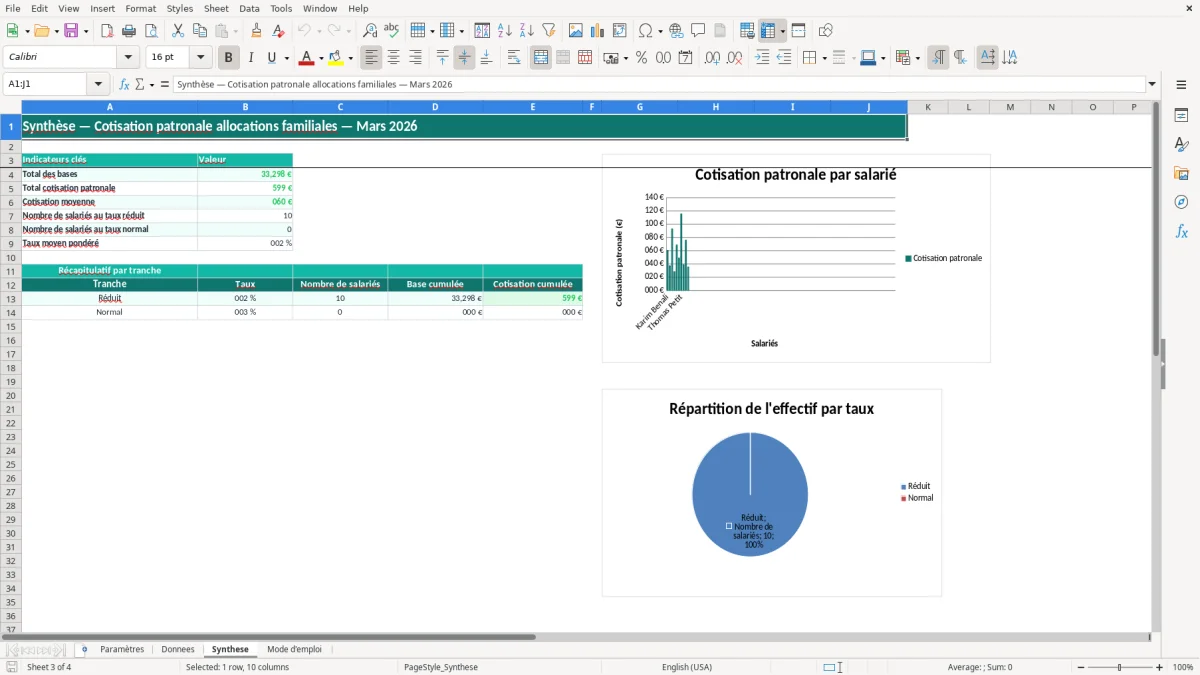Click the pie chart Répartition de l'effectif
1200x675 pixels.
coord(772,493)
